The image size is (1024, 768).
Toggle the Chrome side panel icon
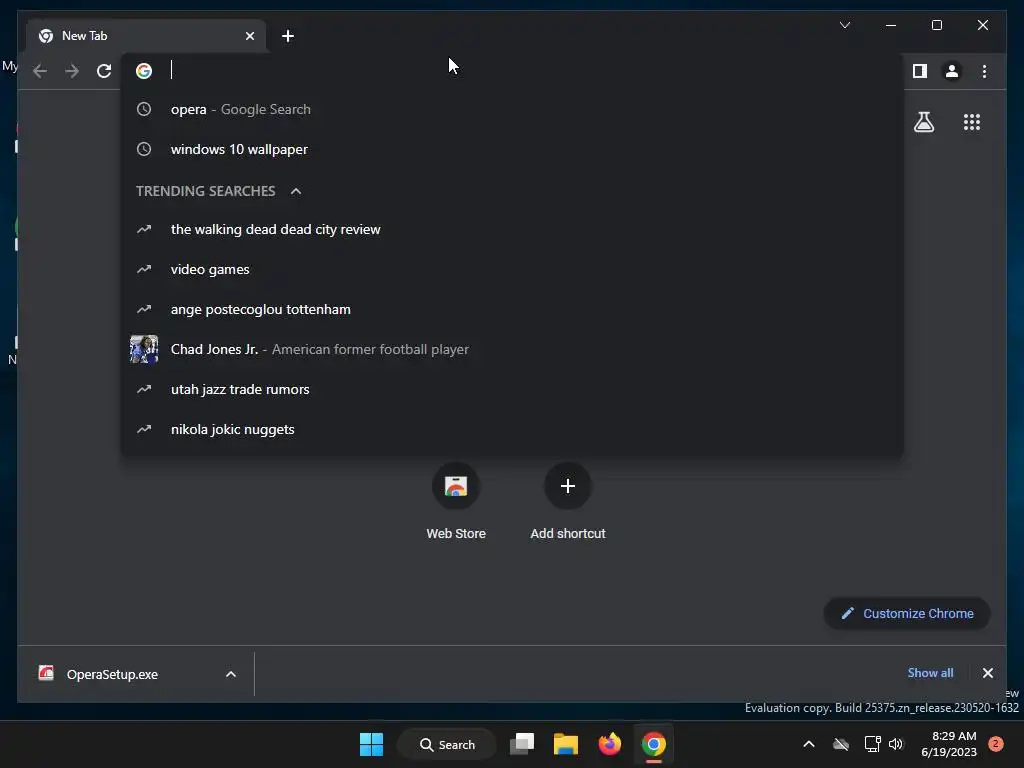(920, 71)
